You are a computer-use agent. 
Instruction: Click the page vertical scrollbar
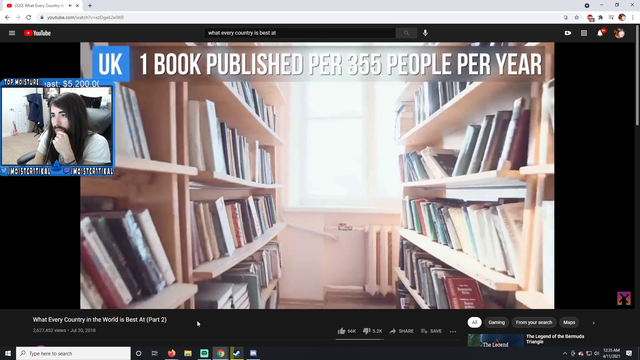click(637, 82)
